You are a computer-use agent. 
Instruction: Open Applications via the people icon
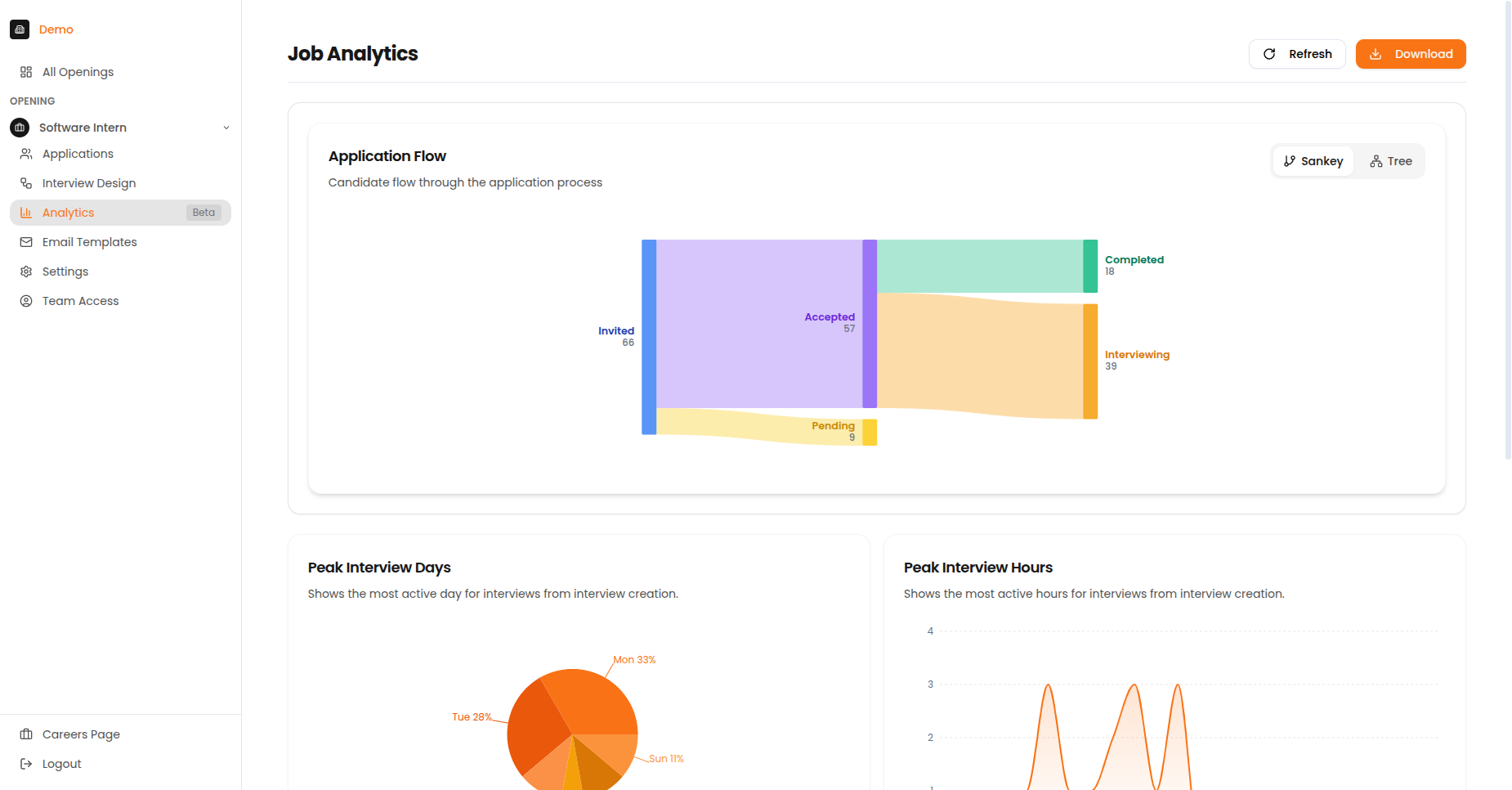pos(26,153)
